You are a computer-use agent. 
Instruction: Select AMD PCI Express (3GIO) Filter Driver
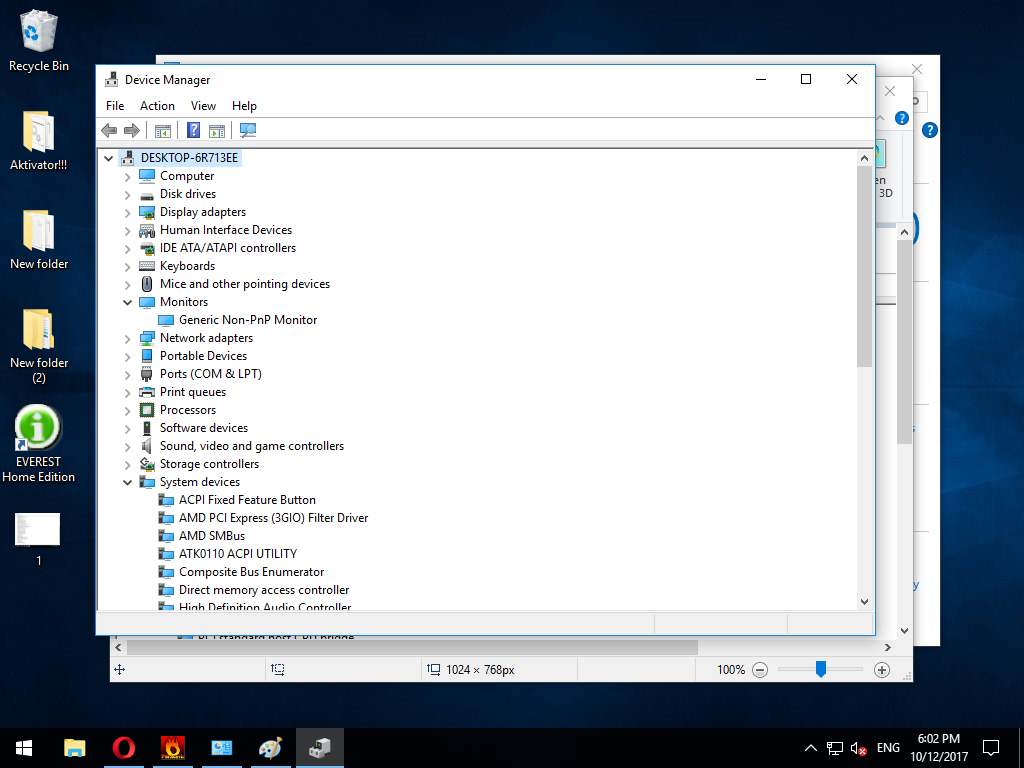(x=274, y=518)
